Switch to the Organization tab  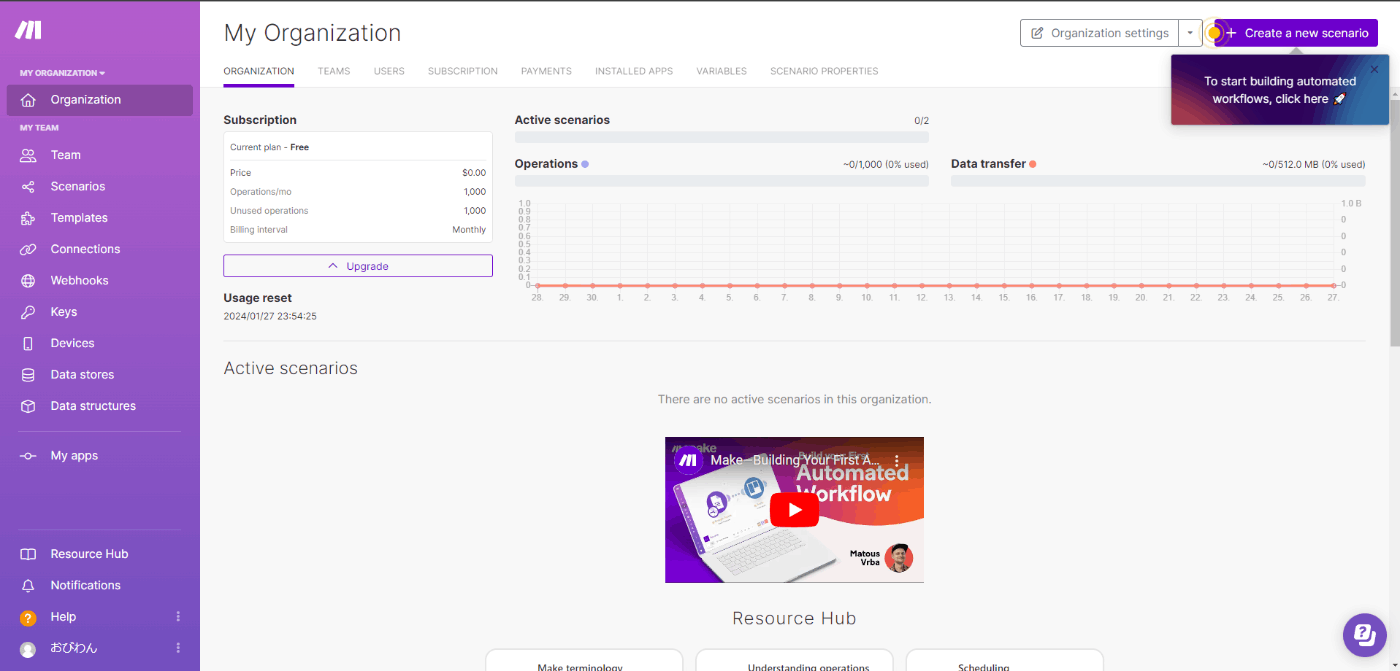[259, 72]
